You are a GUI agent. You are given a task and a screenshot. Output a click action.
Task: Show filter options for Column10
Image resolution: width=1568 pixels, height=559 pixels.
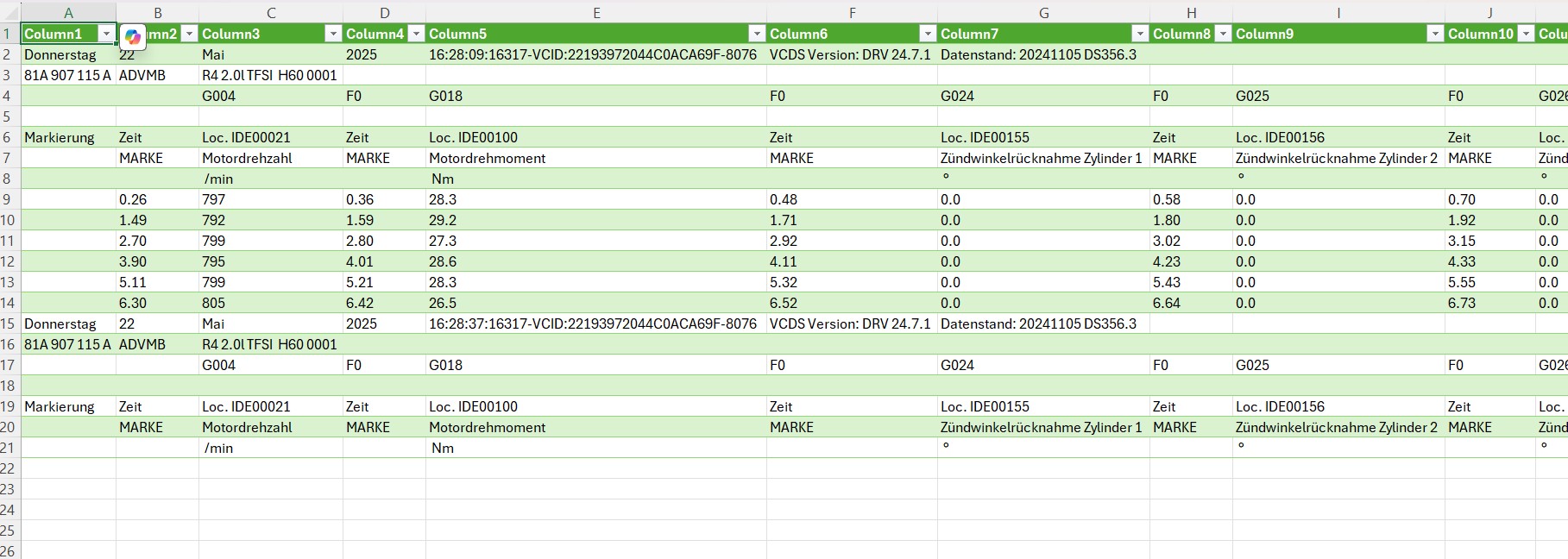(x=1526, y=34)
